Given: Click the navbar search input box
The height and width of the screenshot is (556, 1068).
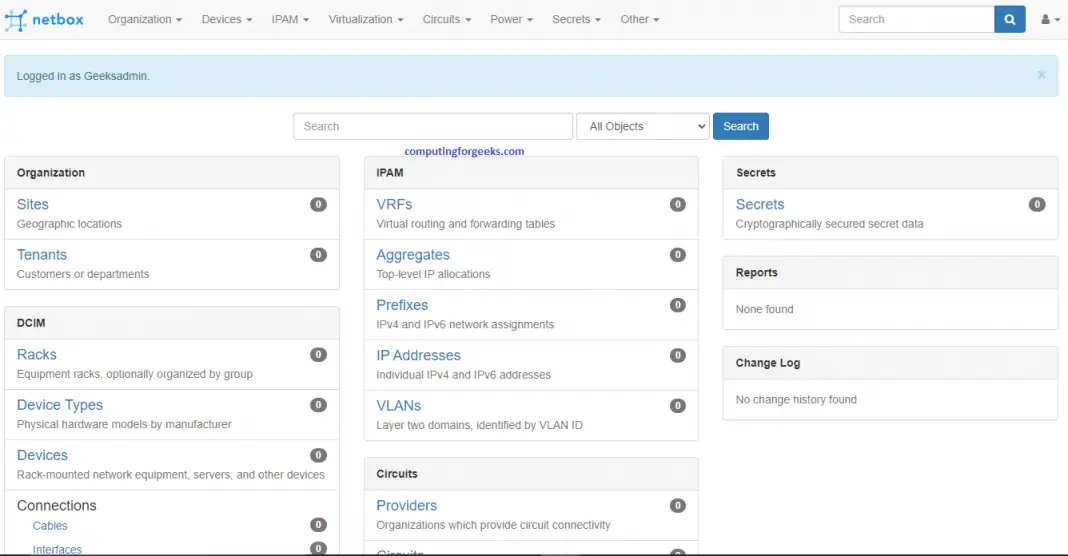Looking at the screenshot, I should [916, 19].
